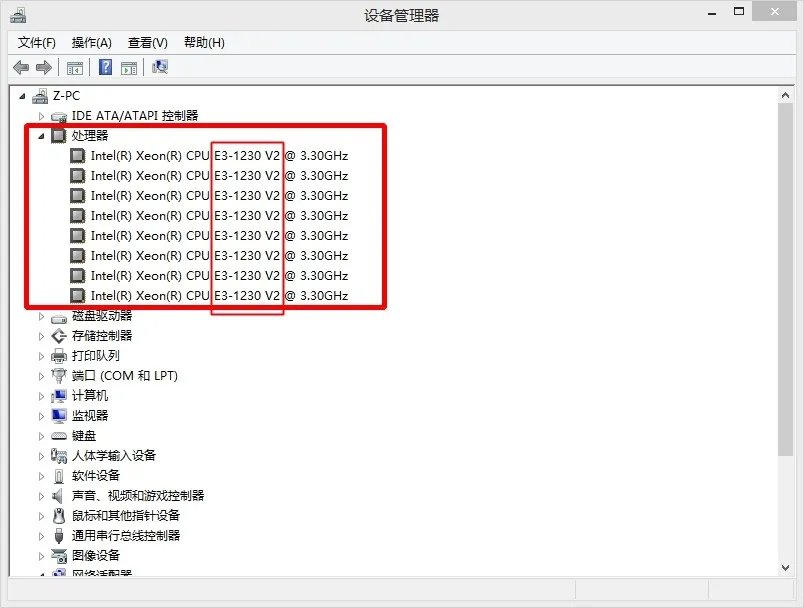This screenshot has width=804, height=608.
Task: Click the show/hide action pane toolbar icon
Action: [129, 67]
